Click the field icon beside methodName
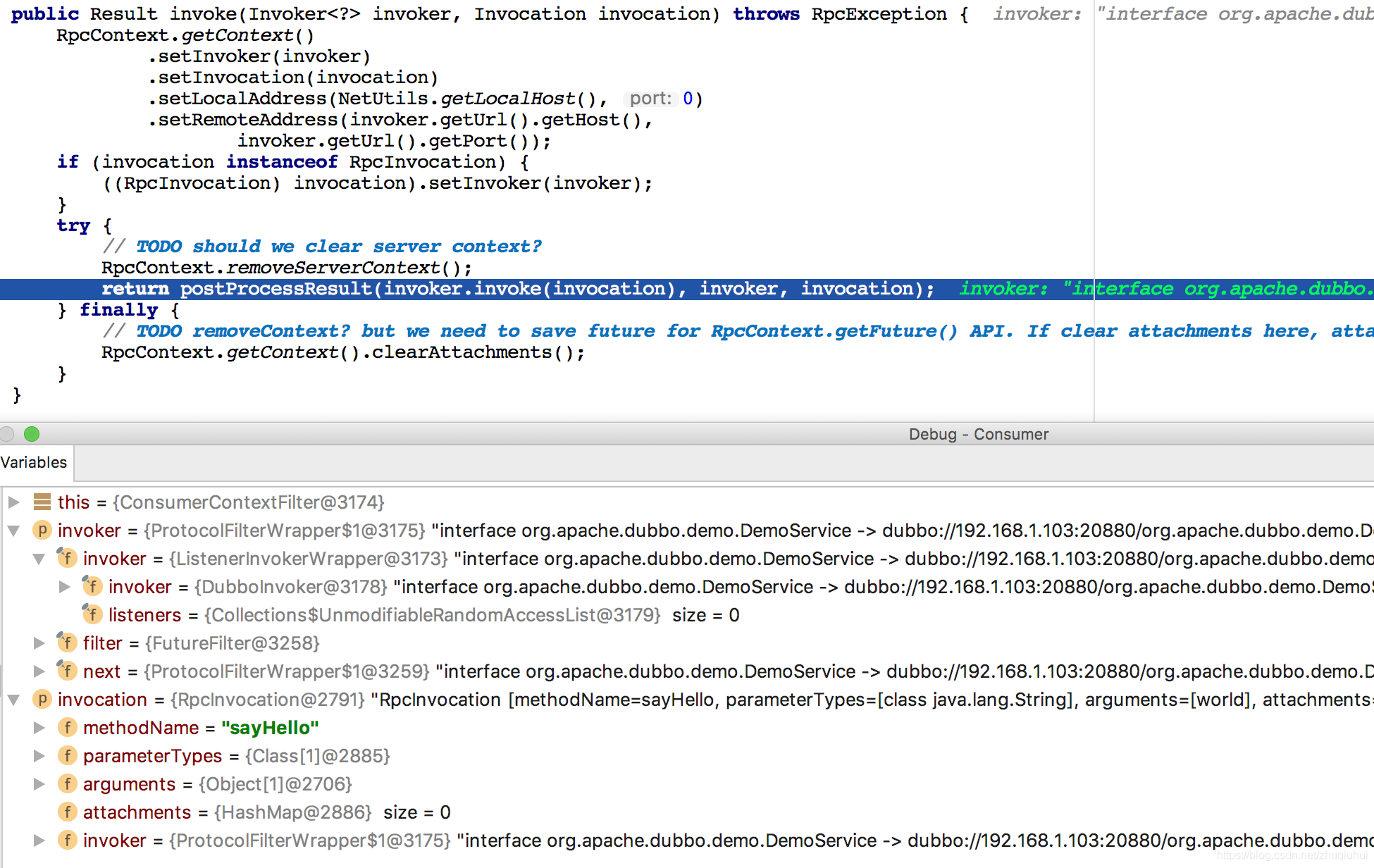The height and width of the screenshot is (868, 1374). click(68, 728)
